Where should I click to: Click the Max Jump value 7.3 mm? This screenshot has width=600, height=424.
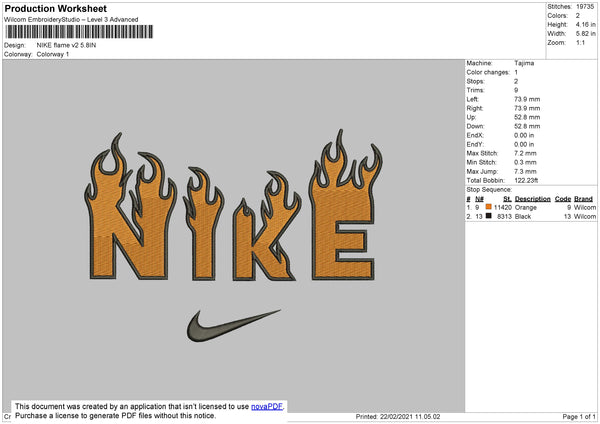tap(525, 171)
